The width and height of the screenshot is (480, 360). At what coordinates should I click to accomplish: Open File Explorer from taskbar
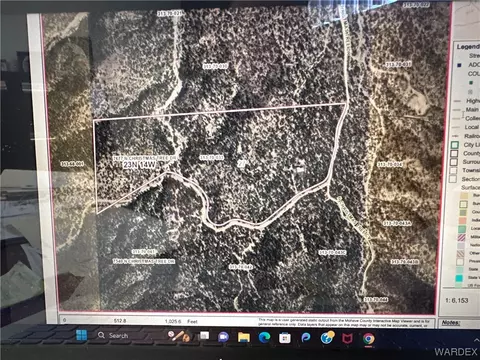244,337
